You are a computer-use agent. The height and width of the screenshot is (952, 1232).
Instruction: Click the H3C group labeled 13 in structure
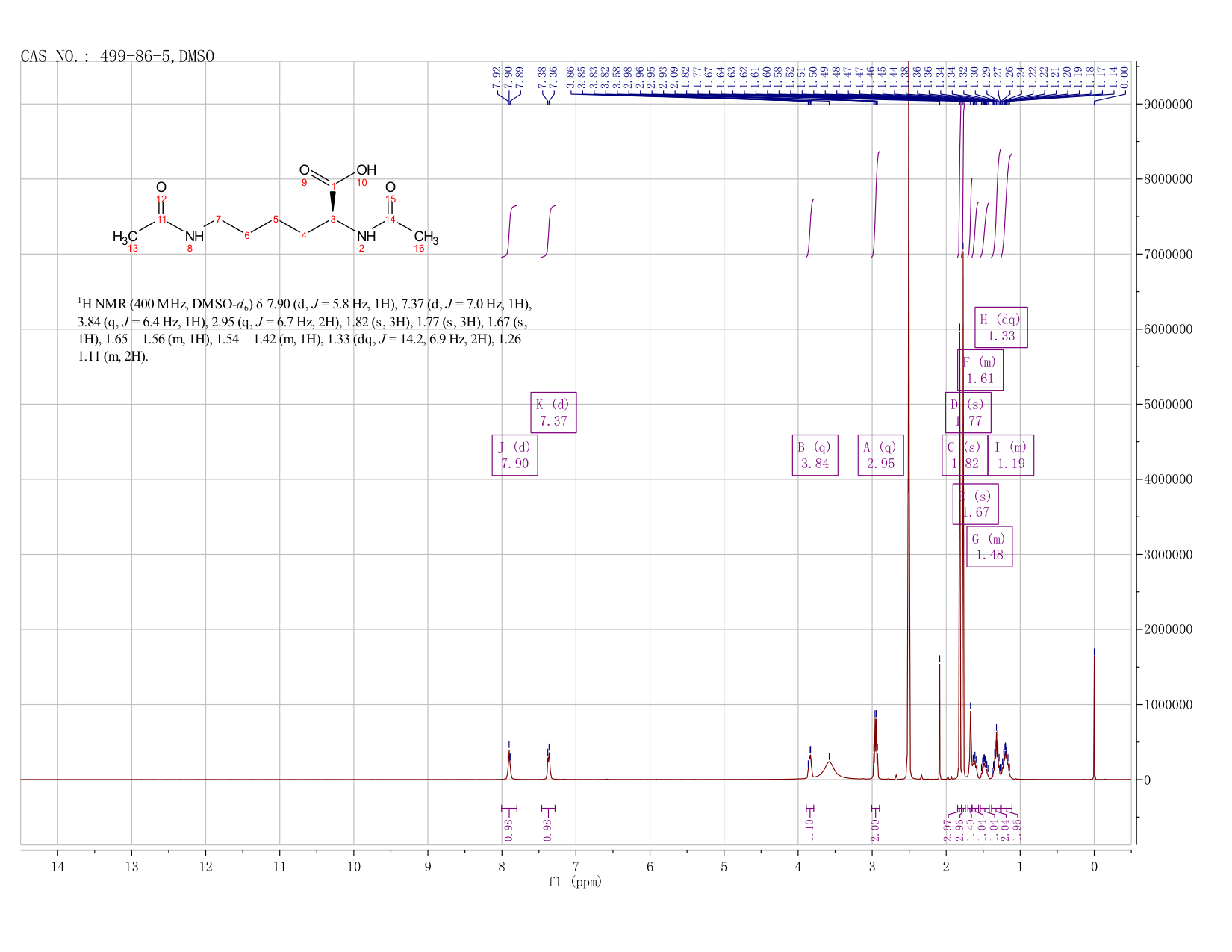125,237
